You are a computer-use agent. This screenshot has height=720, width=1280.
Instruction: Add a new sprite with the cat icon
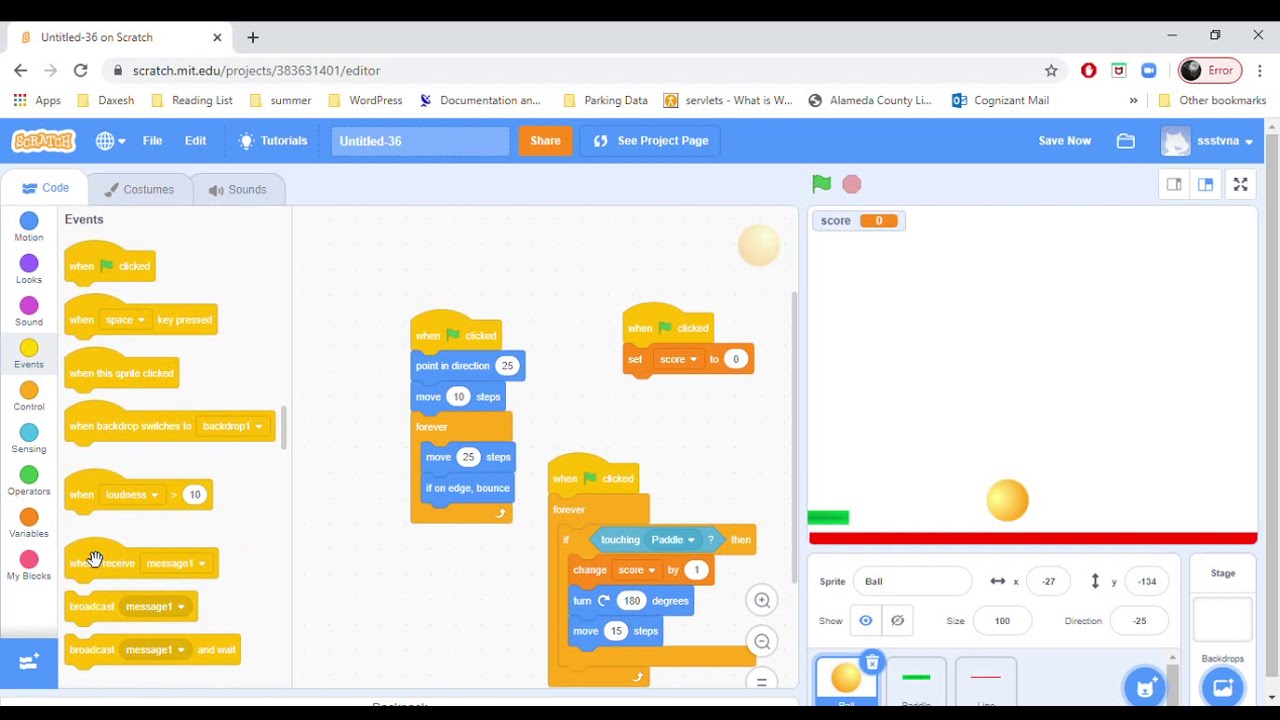point(1144,687)
